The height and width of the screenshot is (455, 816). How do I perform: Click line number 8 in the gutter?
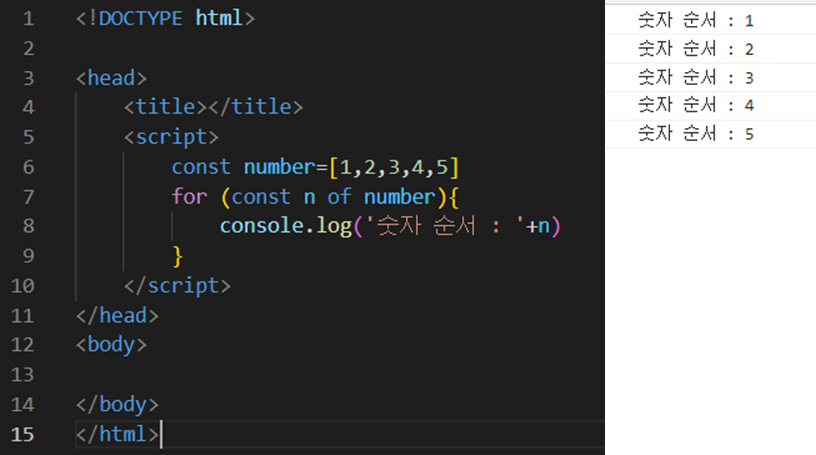(29, 226)
